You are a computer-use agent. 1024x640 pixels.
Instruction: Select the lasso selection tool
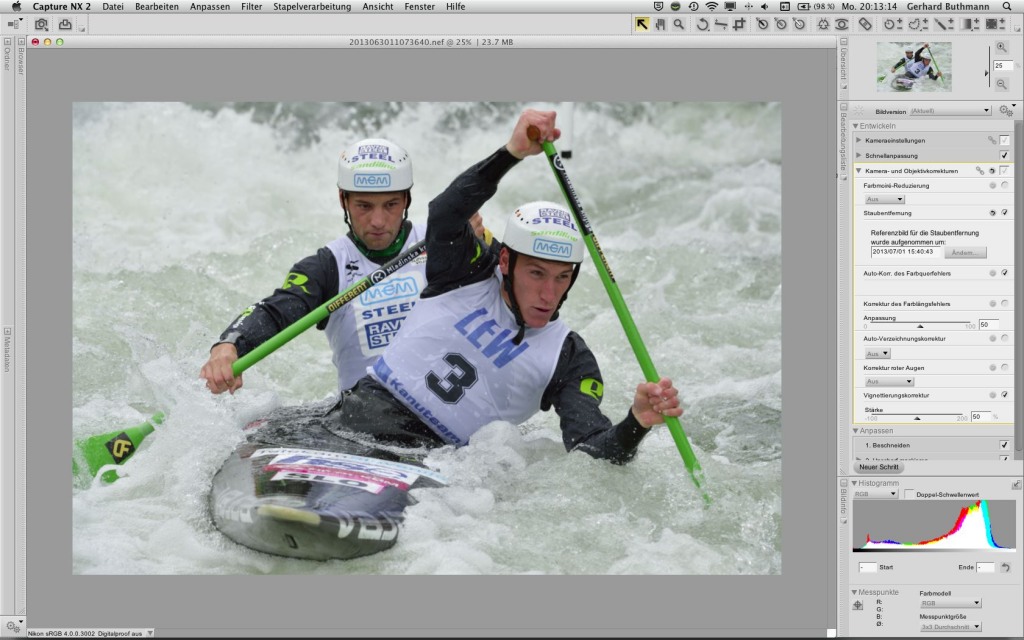(918, 24)
